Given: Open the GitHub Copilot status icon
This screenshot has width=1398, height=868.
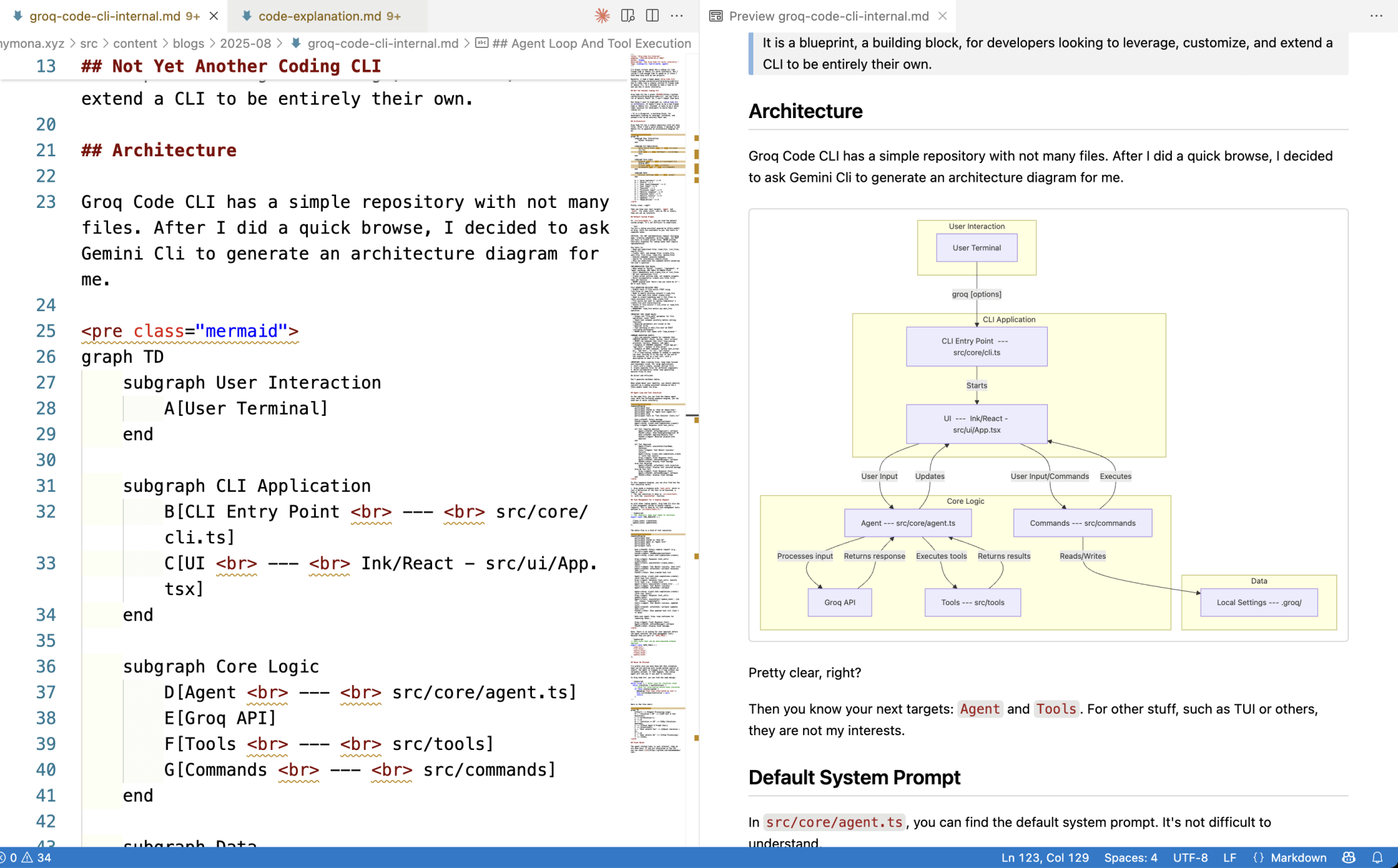Looking at the screenshot, I should pos(1349,857).
